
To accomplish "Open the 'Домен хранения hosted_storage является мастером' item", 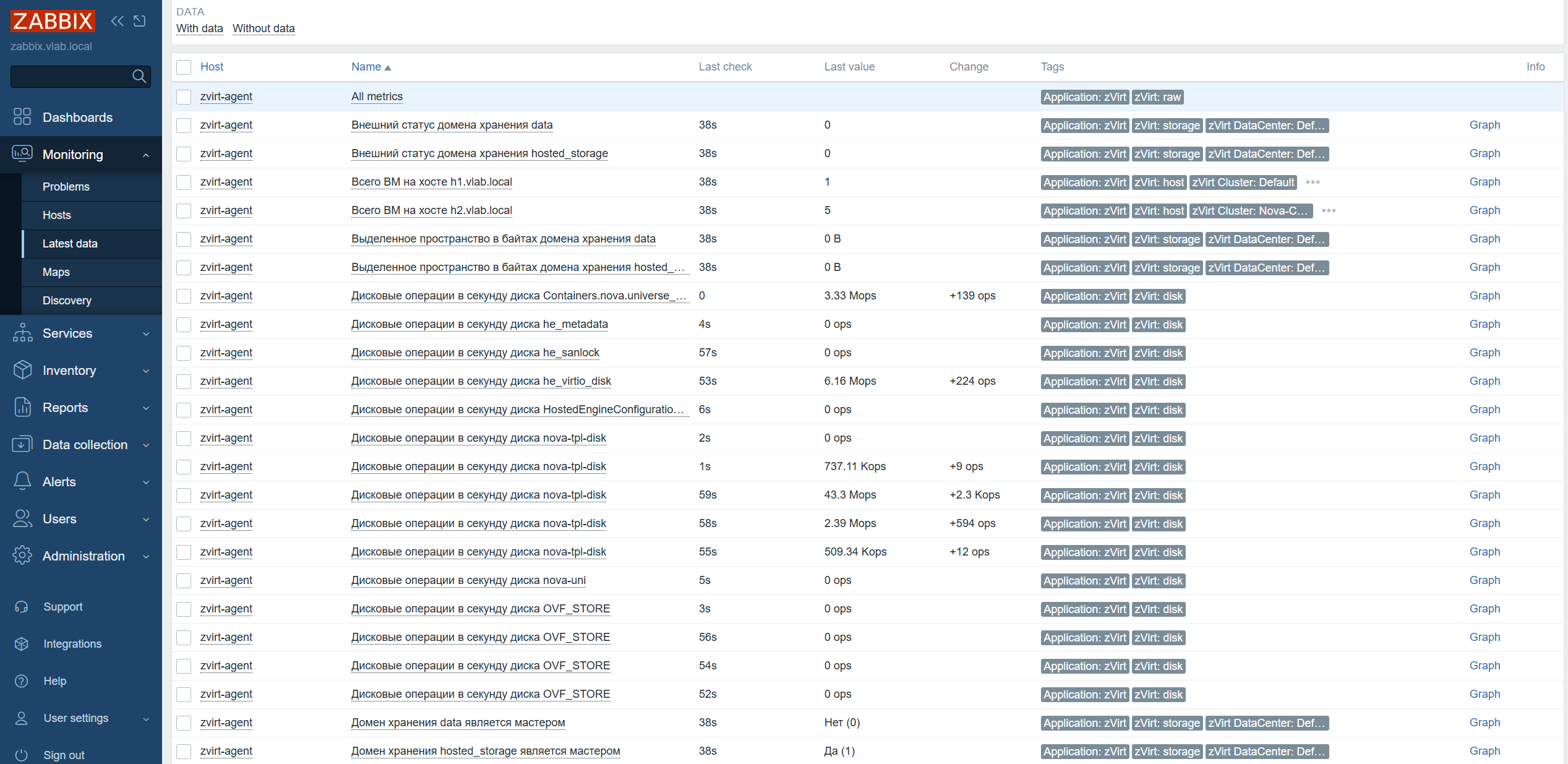I will (x=486, y=751).
